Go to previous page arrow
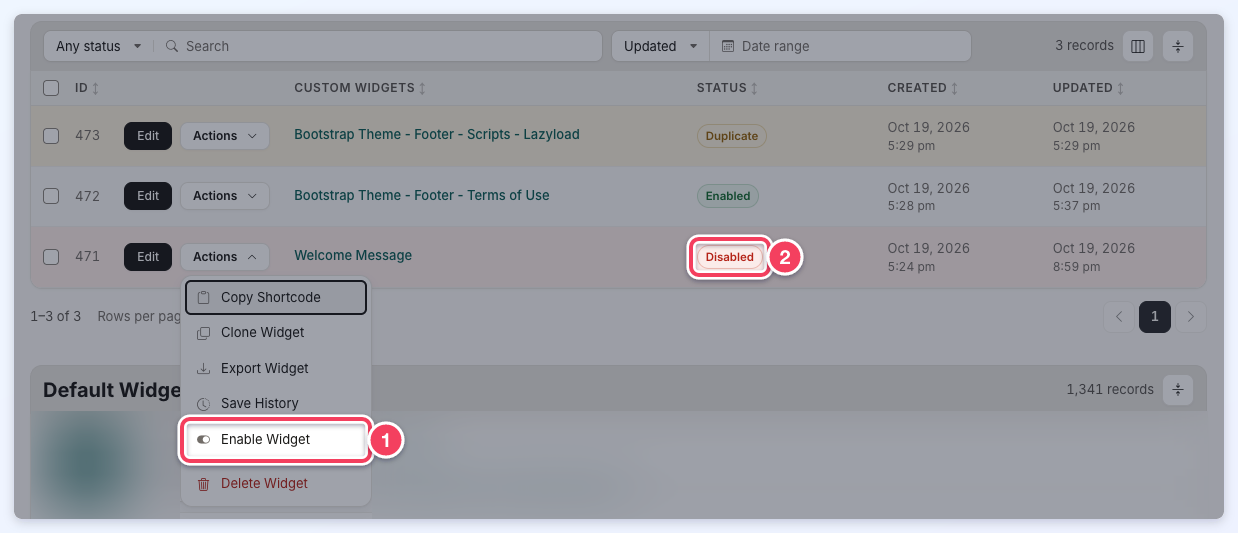Image resolution: width=1238 pixels, height=533 pixels. pos(1119,317)
